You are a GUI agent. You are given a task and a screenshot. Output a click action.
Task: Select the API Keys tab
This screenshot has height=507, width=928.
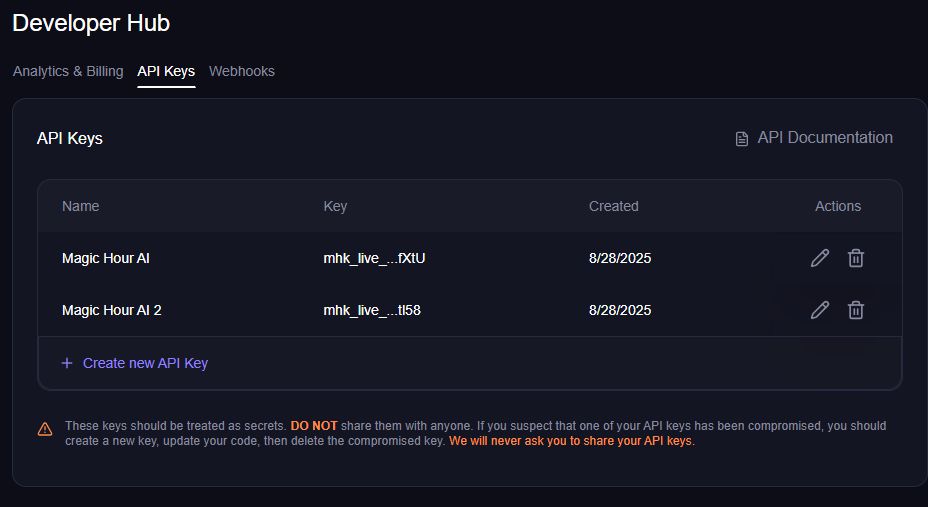click(x=166, y=71)
